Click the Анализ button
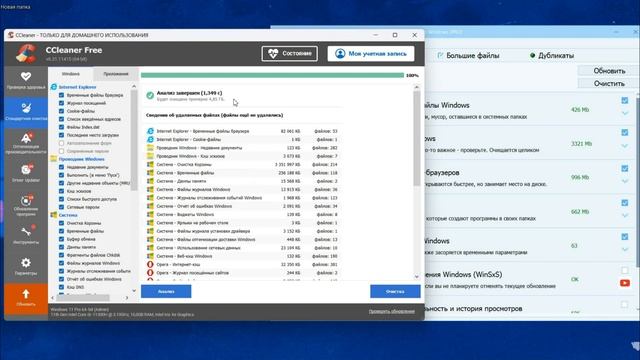 click(x=166, y=291)
